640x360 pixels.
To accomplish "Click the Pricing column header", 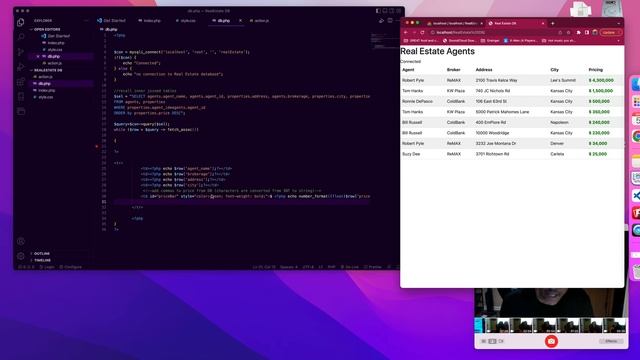I will [596, 70].
